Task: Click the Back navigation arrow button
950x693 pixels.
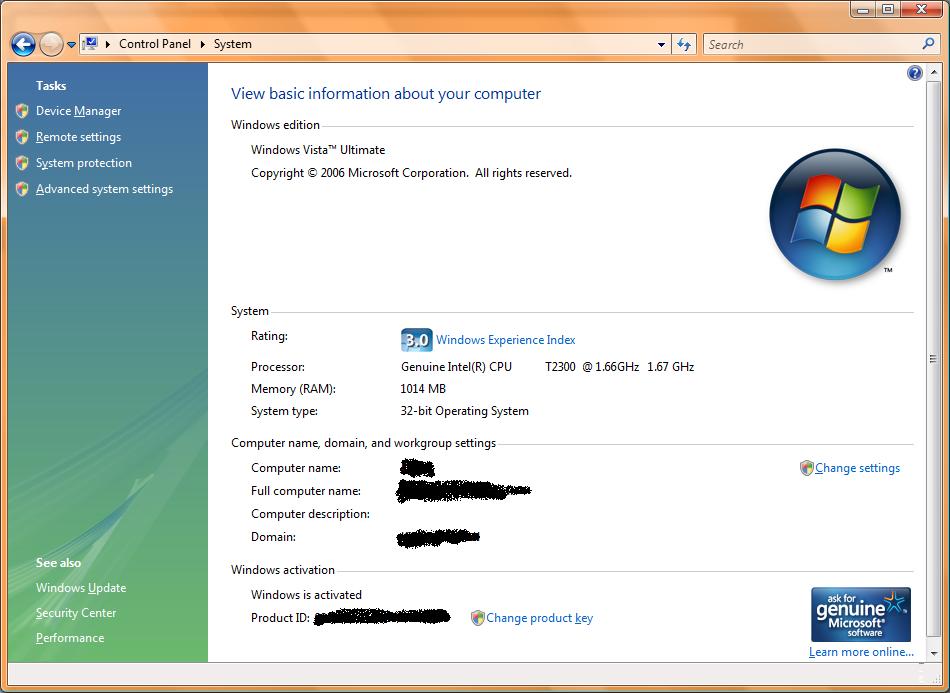Action: point(23,44)
